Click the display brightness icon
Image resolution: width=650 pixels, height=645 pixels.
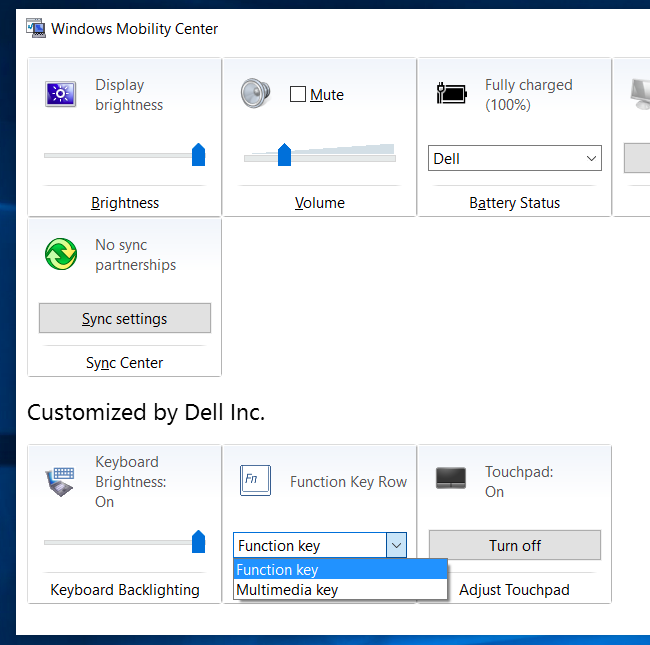tap(60, 95)
